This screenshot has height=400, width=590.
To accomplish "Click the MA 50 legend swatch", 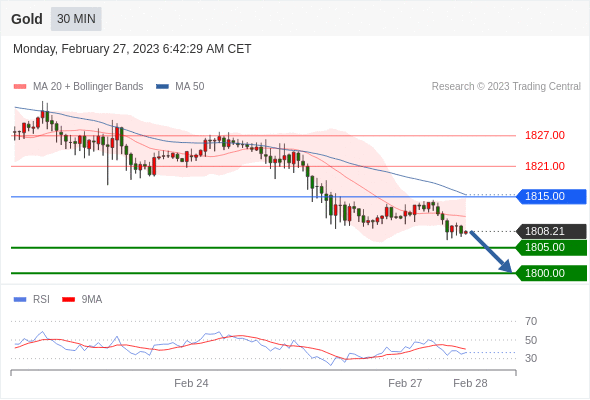I will click(x=162, y=87).
